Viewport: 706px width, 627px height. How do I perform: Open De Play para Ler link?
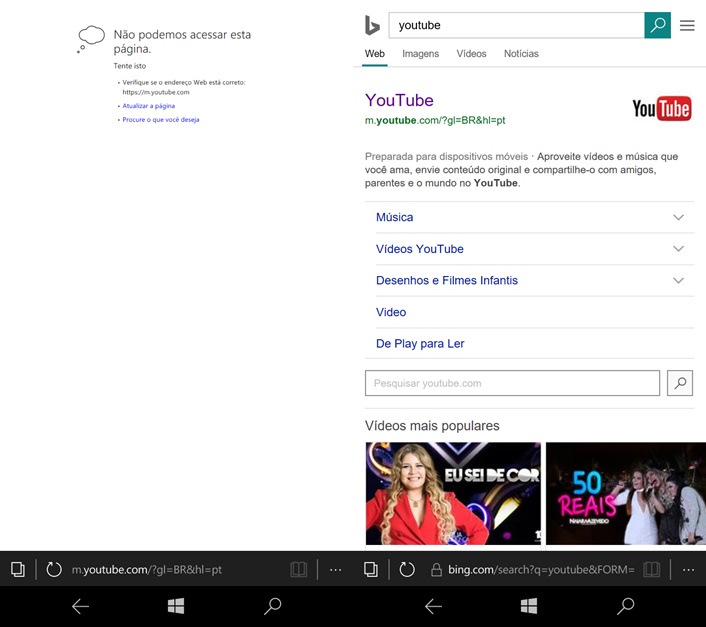click(420, 343)
